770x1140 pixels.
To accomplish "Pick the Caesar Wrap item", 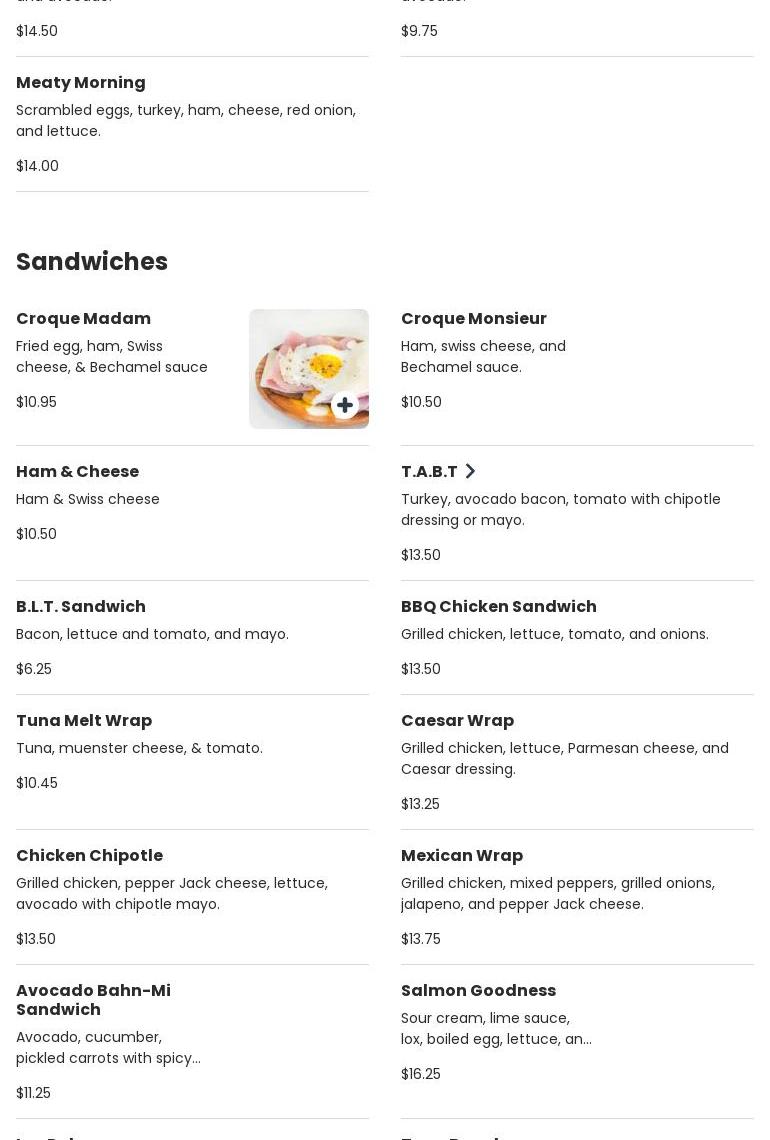I will pos(577,762).
